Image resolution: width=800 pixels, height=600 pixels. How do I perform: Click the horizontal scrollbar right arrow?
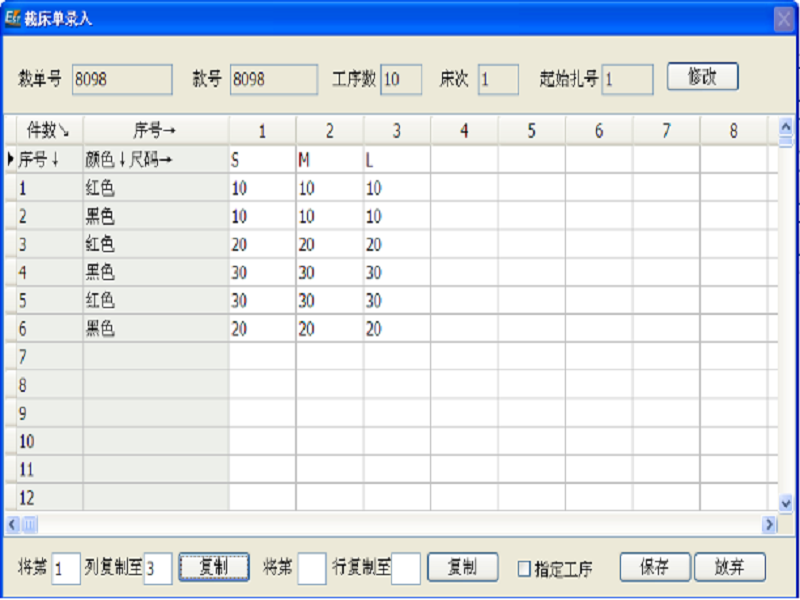[769, 523]
